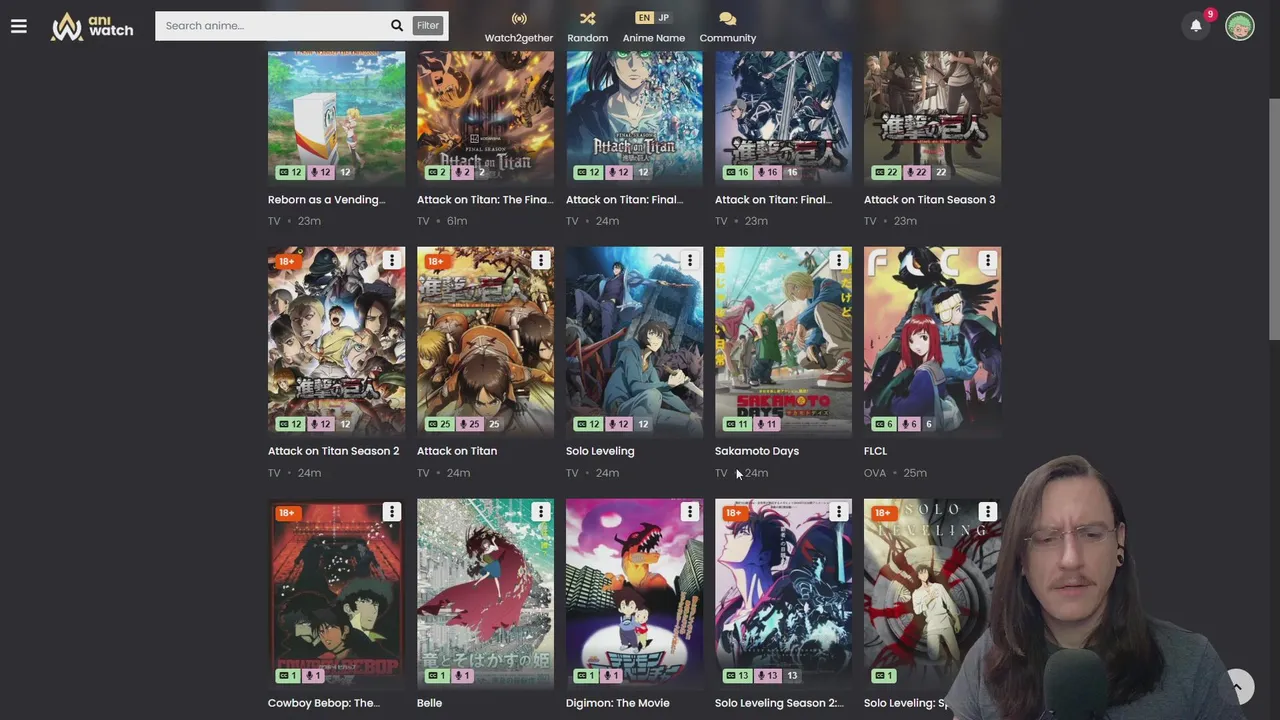The image size is (1280, 720).
Task: Open the hamburger sidebar menu
Action: pos(19,26)
